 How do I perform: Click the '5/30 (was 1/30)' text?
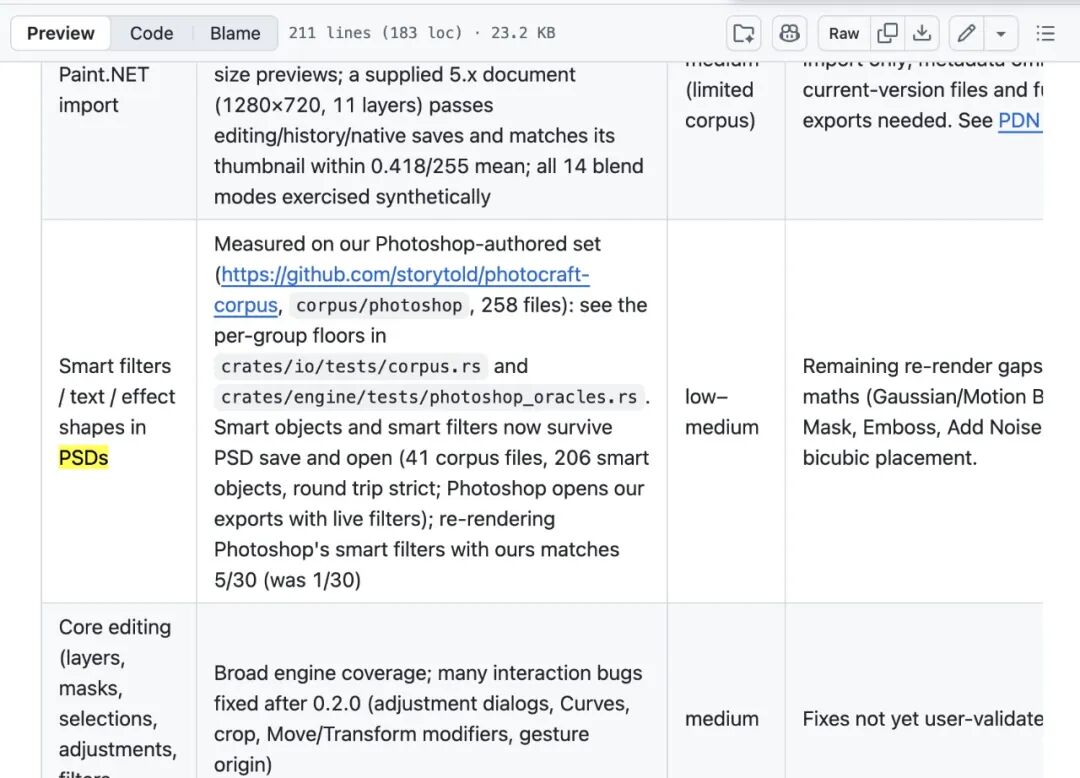287,580
